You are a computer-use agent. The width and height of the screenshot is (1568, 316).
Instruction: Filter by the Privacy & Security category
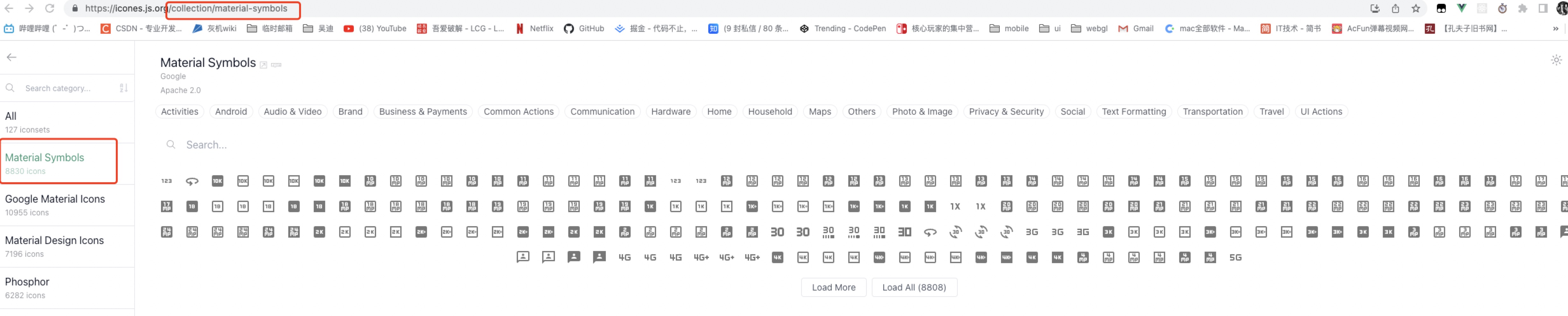pos(1005,111)
